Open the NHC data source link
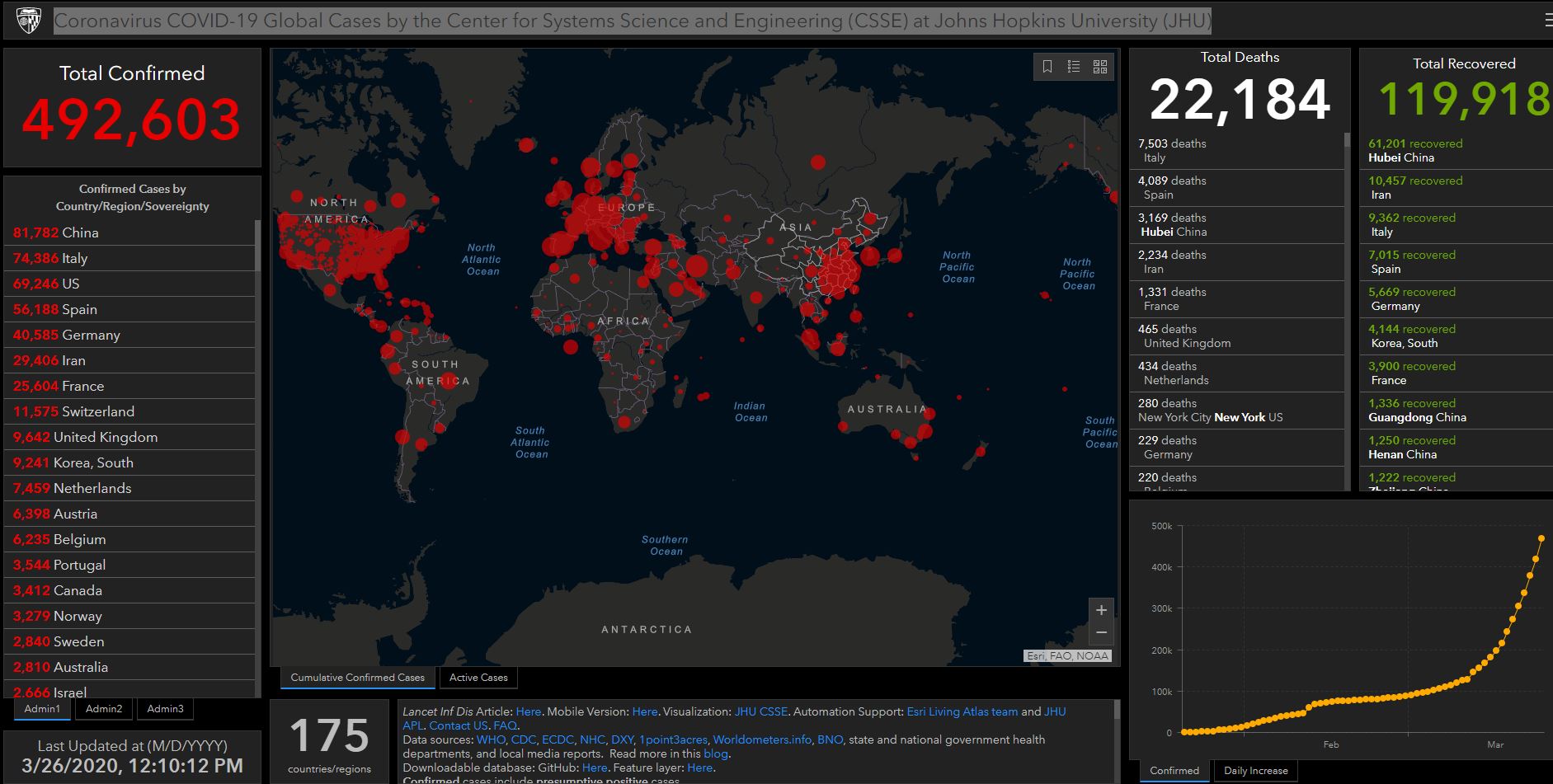Screen dimensions: 1553x784 click(x=592, y=739)
